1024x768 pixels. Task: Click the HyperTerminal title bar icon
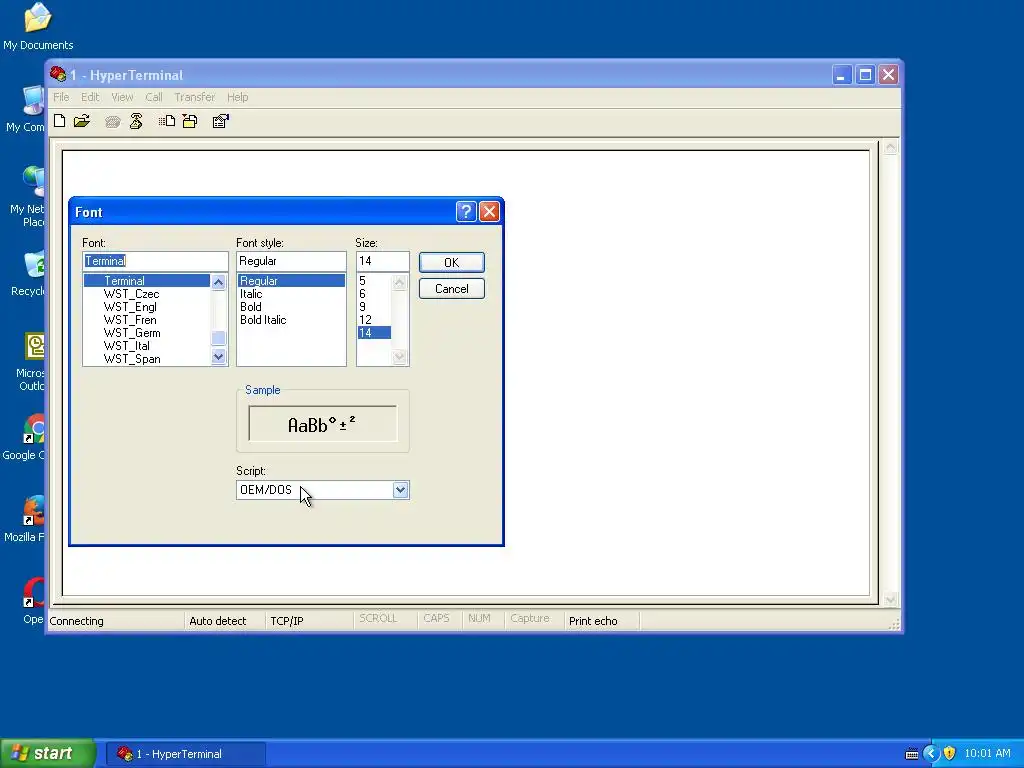(x=58, y=74)
